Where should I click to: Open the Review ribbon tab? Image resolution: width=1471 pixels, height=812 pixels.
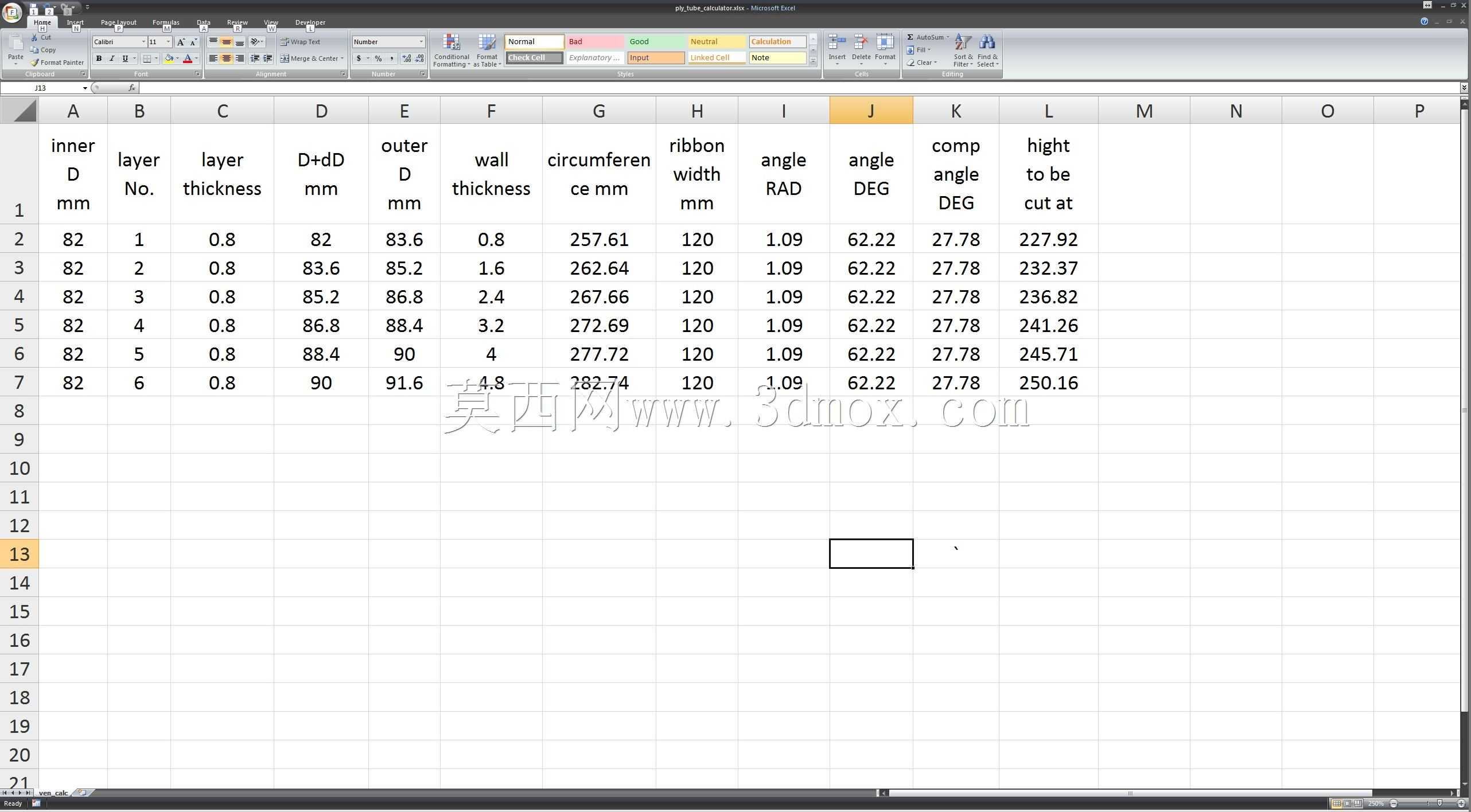click(x=237, y=22)
